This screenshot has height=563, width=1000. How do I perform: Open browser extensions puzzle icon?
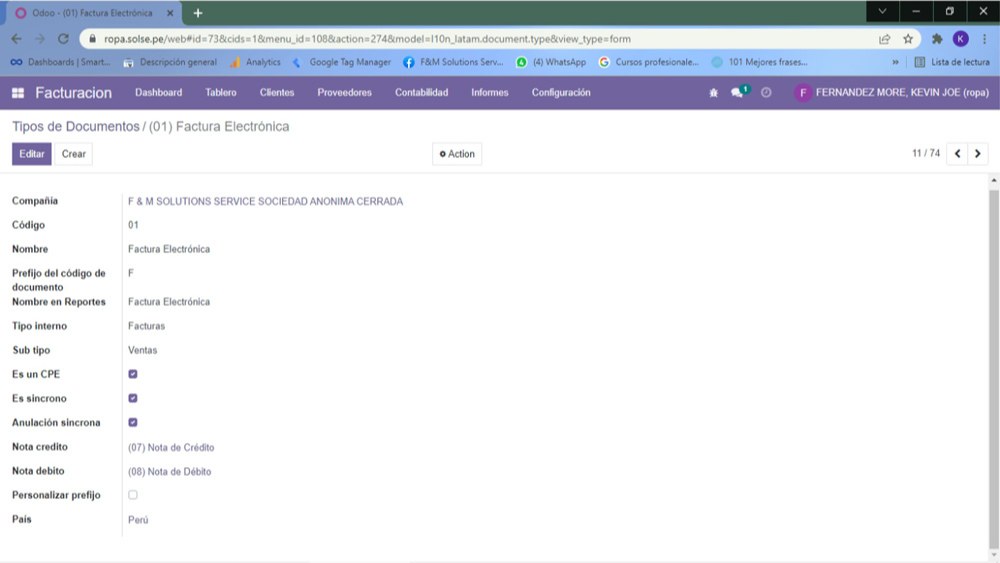937,39
